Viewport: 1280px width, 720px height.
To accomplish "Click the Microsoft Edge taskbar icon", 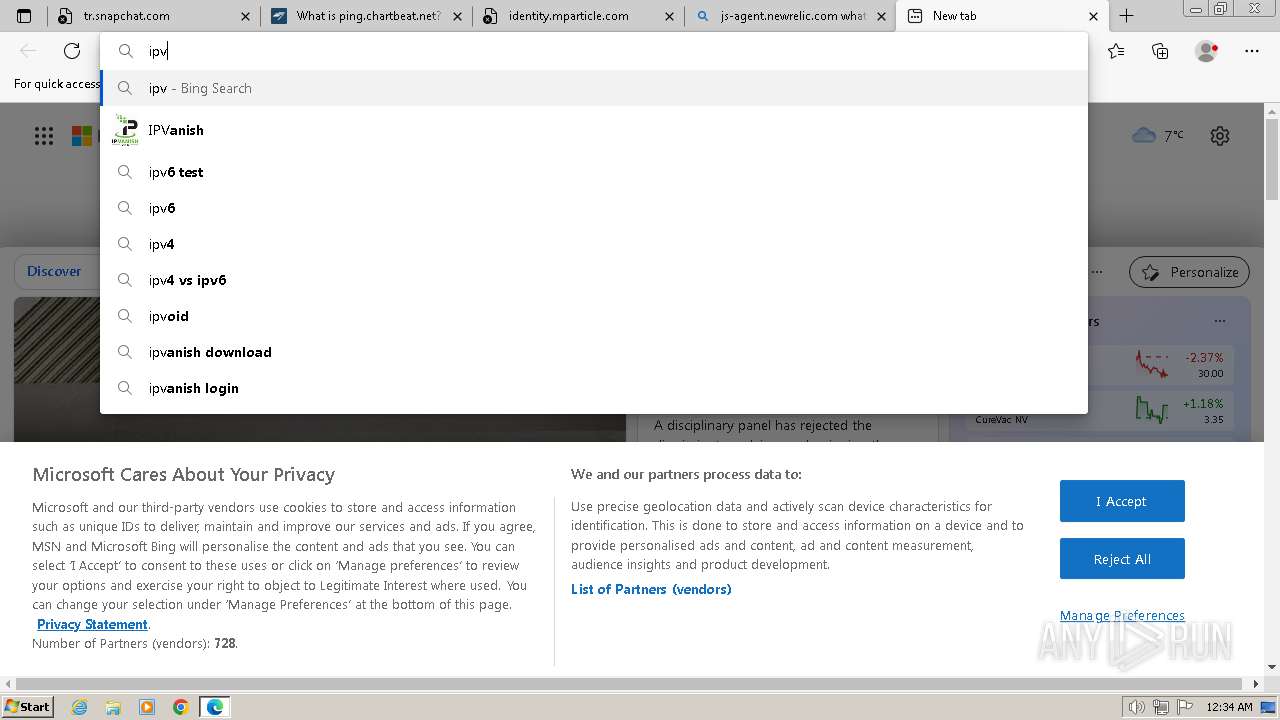I will [x=215, y=707].
